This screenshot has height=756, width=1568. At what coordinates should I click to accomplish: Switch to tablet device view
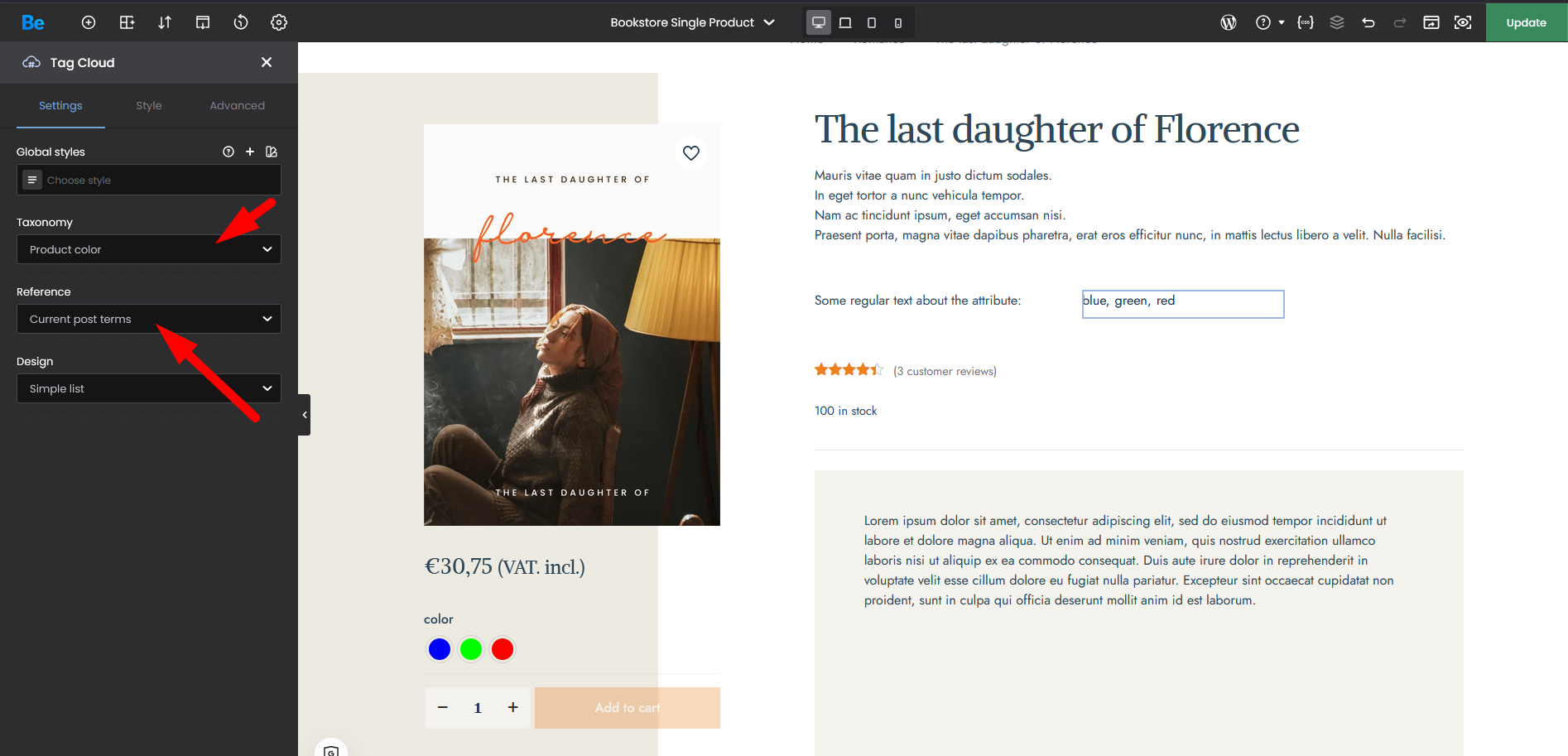pyautogui.click(x=872, y=22)
